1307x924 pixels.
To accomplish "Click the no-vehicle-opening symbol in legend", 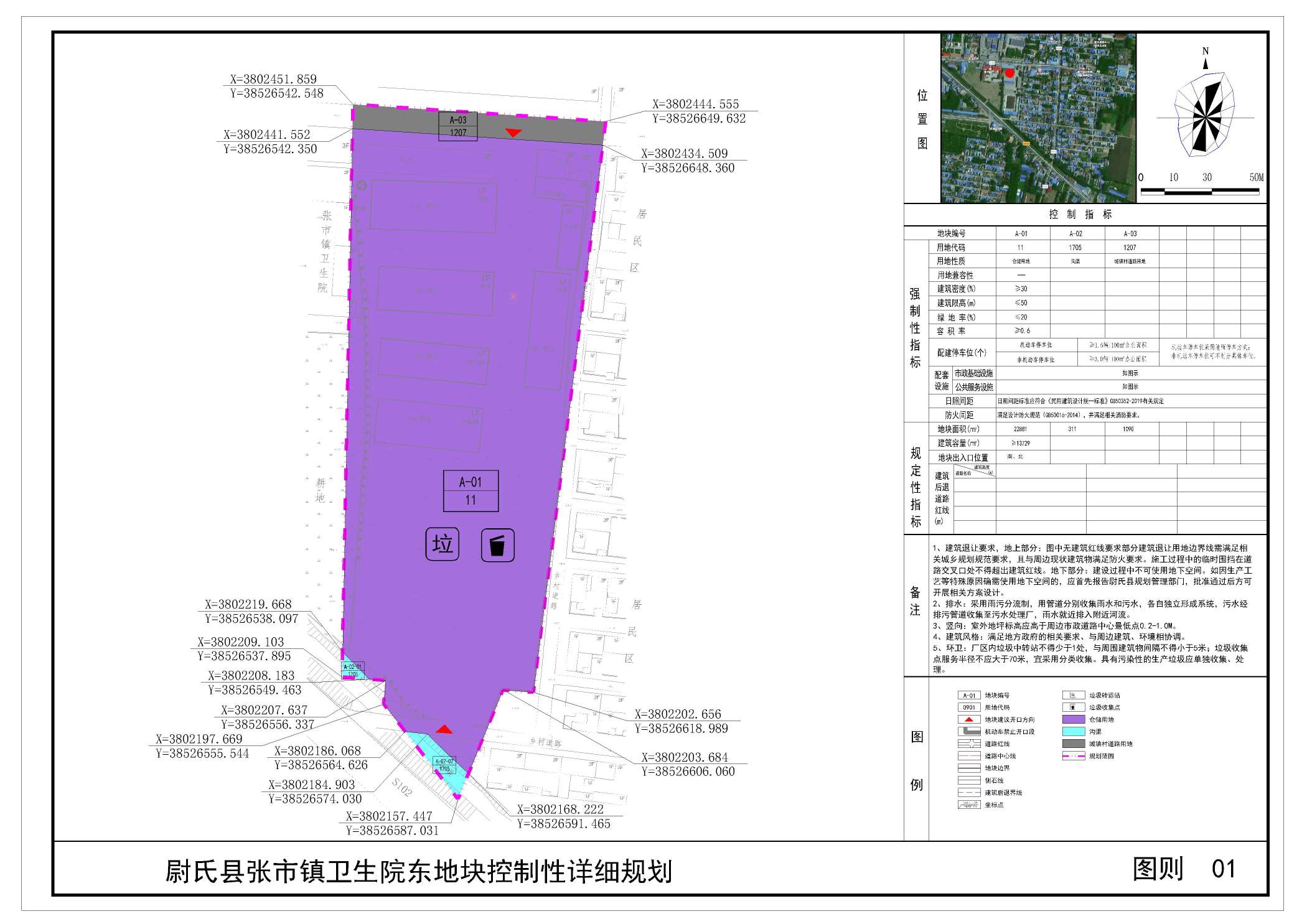I will coord(969,732).
